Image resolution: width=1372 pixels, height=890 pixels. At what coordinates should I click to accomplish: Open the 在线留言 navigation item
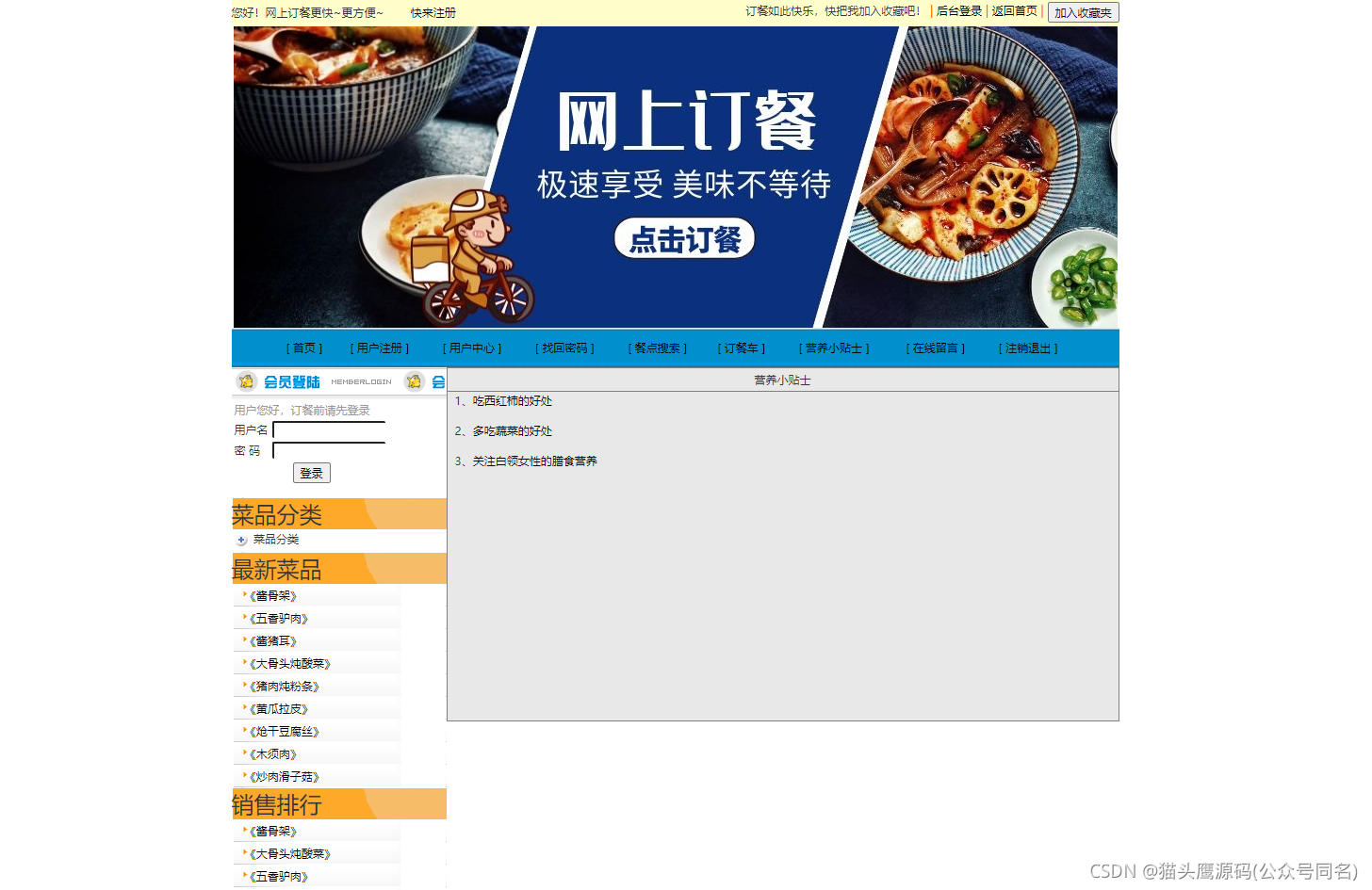point(936,348)
